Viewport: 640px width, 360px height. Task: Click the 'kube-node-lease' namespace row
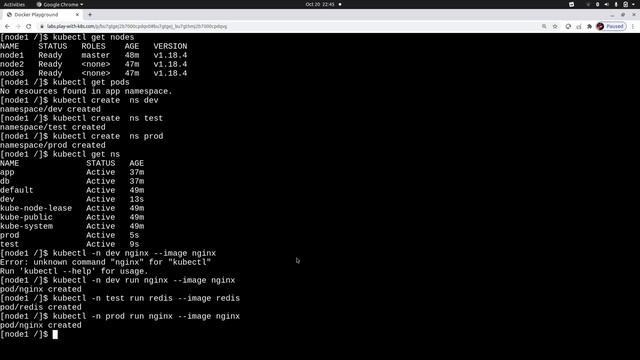[x=72, y=208]
